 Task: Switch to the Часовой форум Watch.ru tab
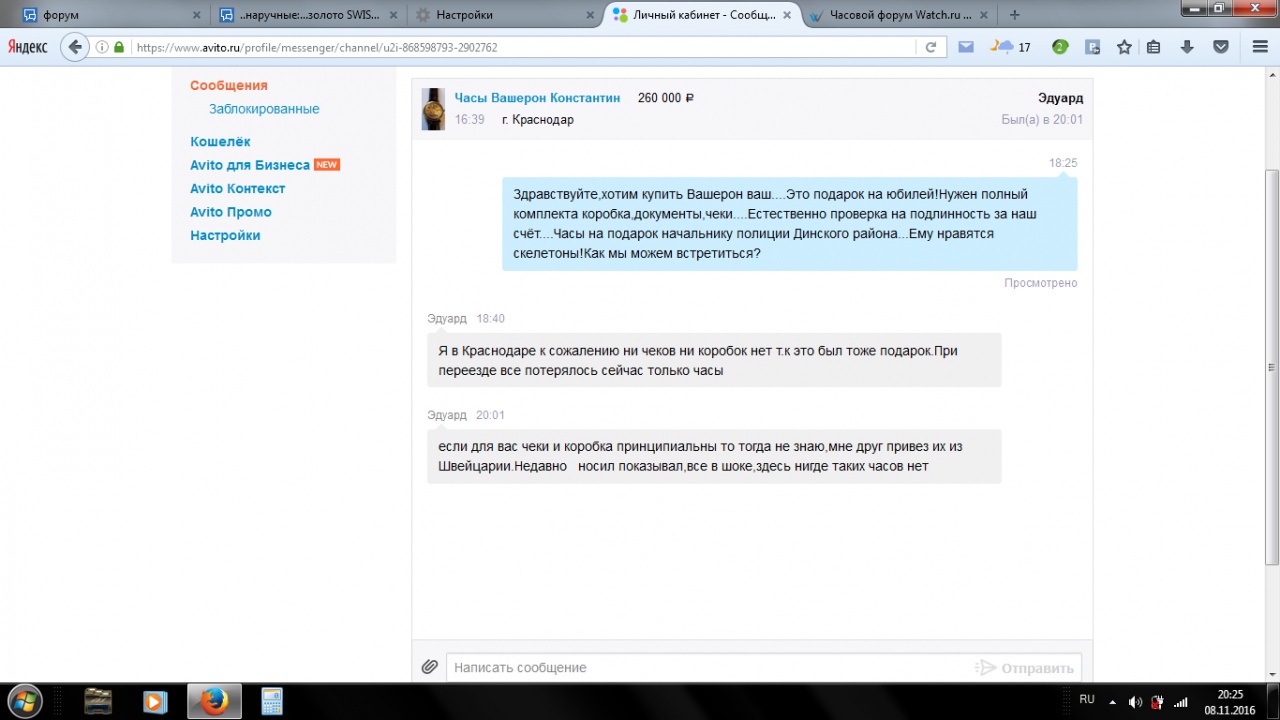[898, 15]
